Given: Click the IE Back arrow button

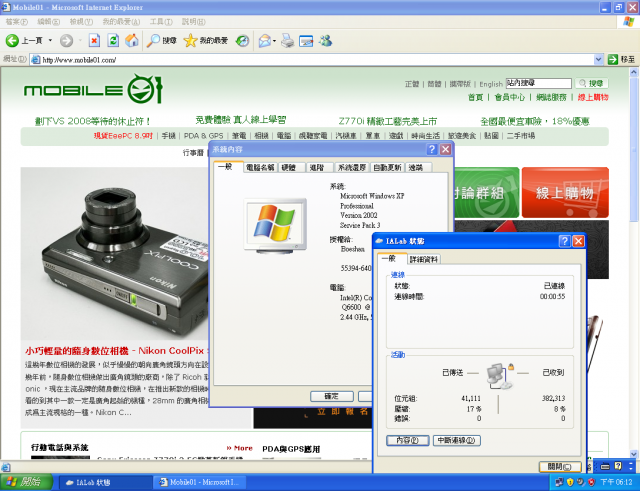Looking at the screenshot, I should [x=12, y=40].
